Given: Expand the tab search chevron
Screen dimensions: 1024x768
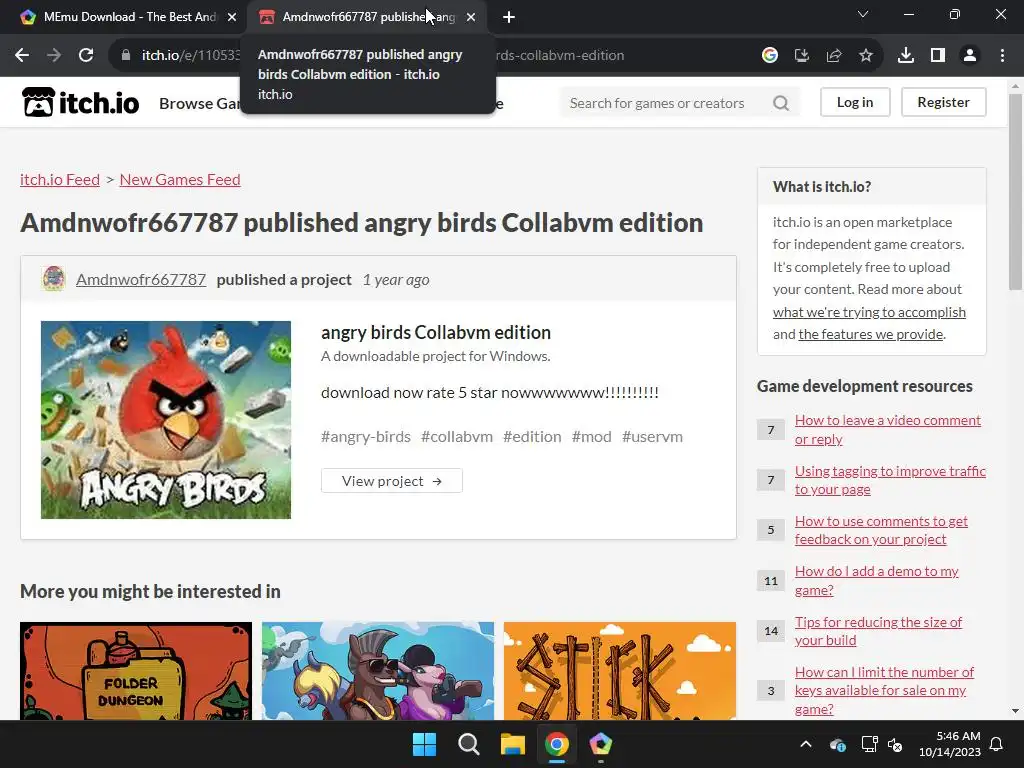Looking at the screenshot, I should (x=863, y=14).
